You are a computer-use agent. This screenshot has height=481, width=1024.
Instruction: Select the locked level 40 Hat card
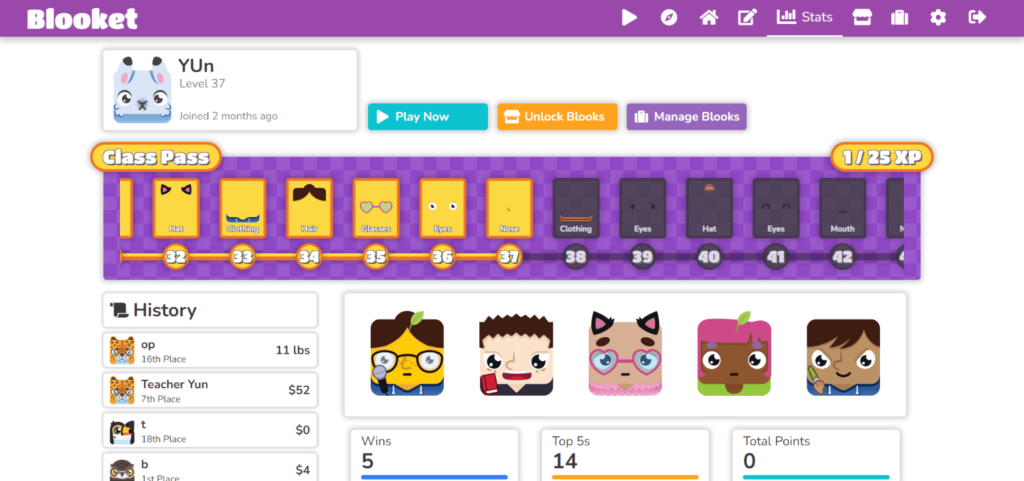(x=709, y=208)
